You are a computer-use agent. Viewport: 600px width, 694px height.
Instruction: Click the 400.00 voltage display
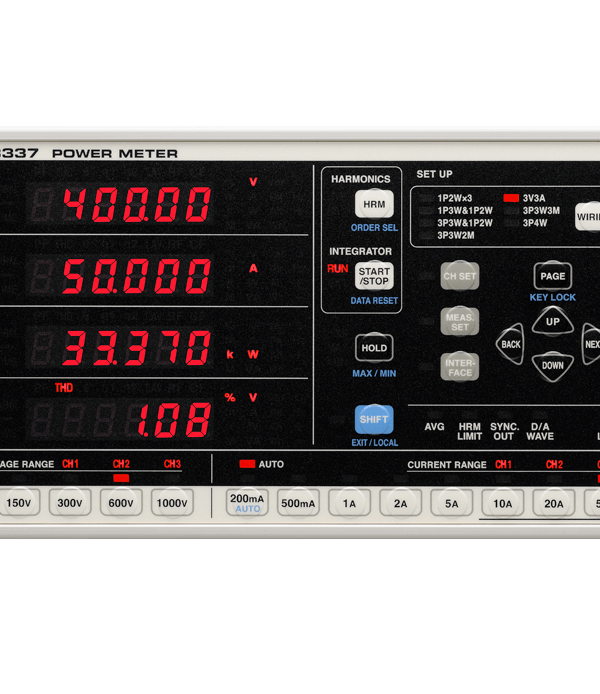(137, 204)
